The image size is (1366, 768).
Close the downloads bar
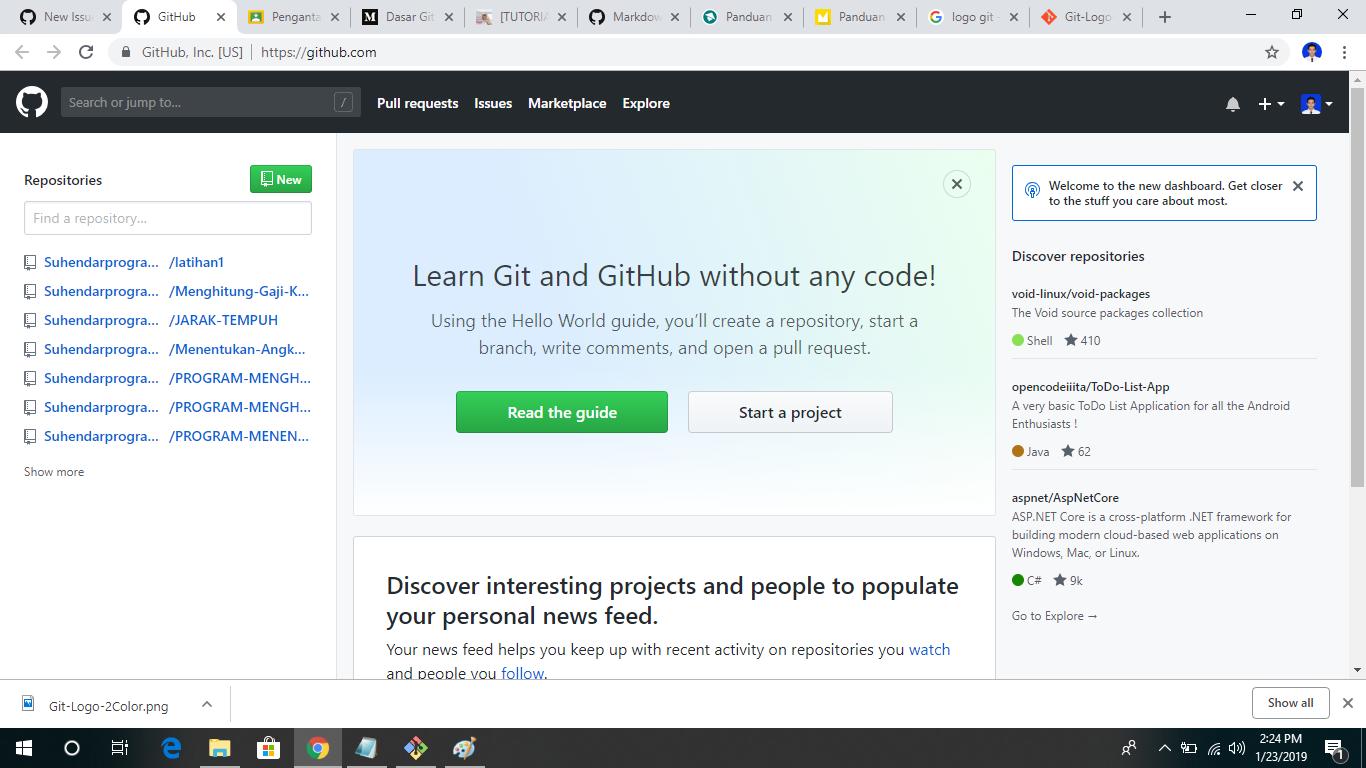pos(1347,703)
